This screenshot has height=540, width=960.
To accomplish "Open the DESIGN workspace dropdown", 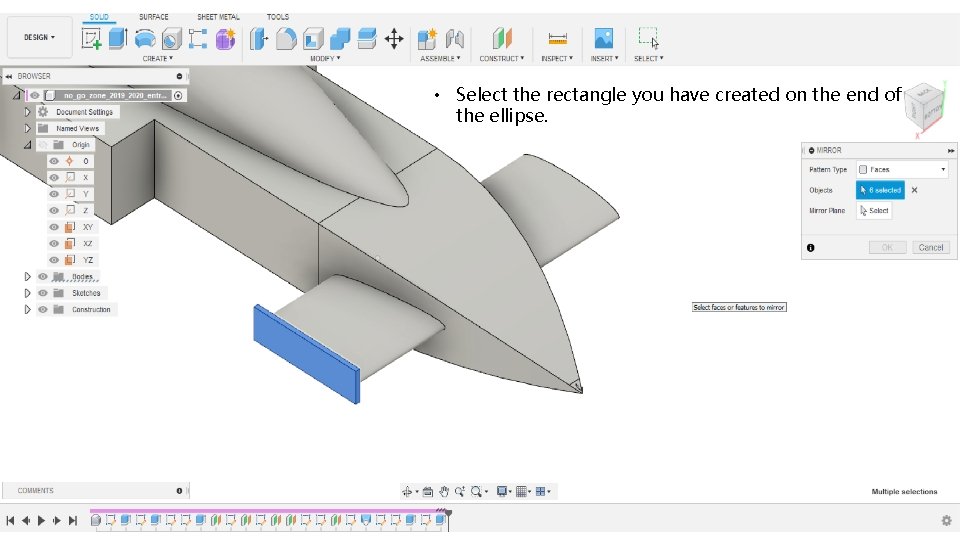I will click(x=40, y=37).
